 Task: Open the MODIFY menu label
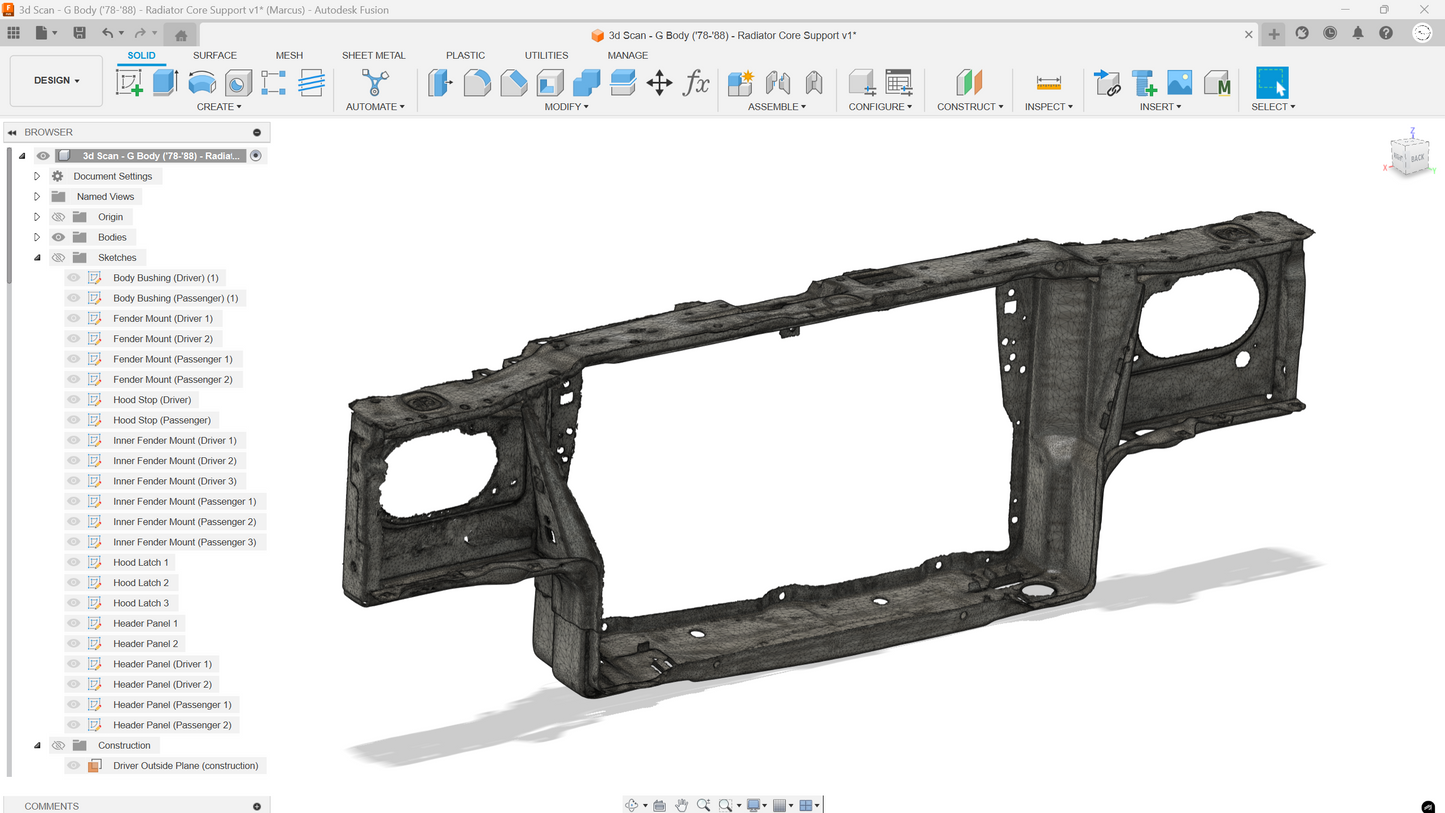[566, 107]
